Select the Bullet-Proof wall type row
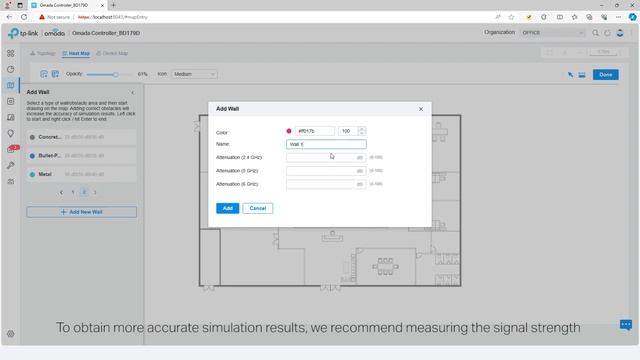 (x=82, y=156)
